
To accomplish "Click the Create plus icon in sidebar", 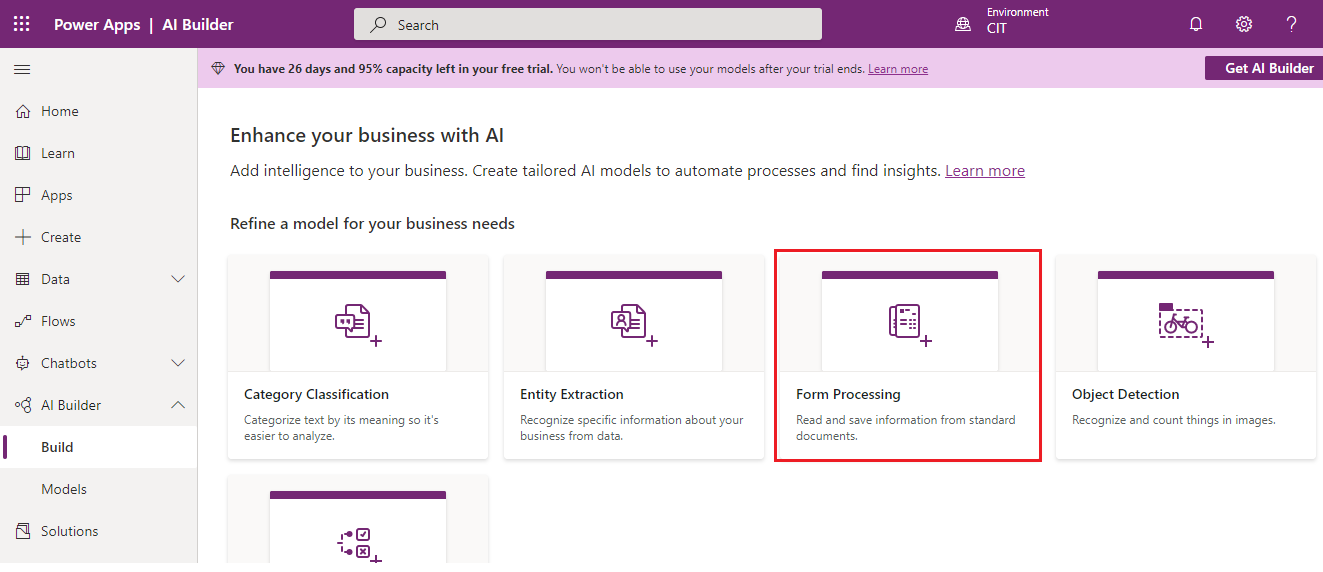I will (x=23, y=237).
